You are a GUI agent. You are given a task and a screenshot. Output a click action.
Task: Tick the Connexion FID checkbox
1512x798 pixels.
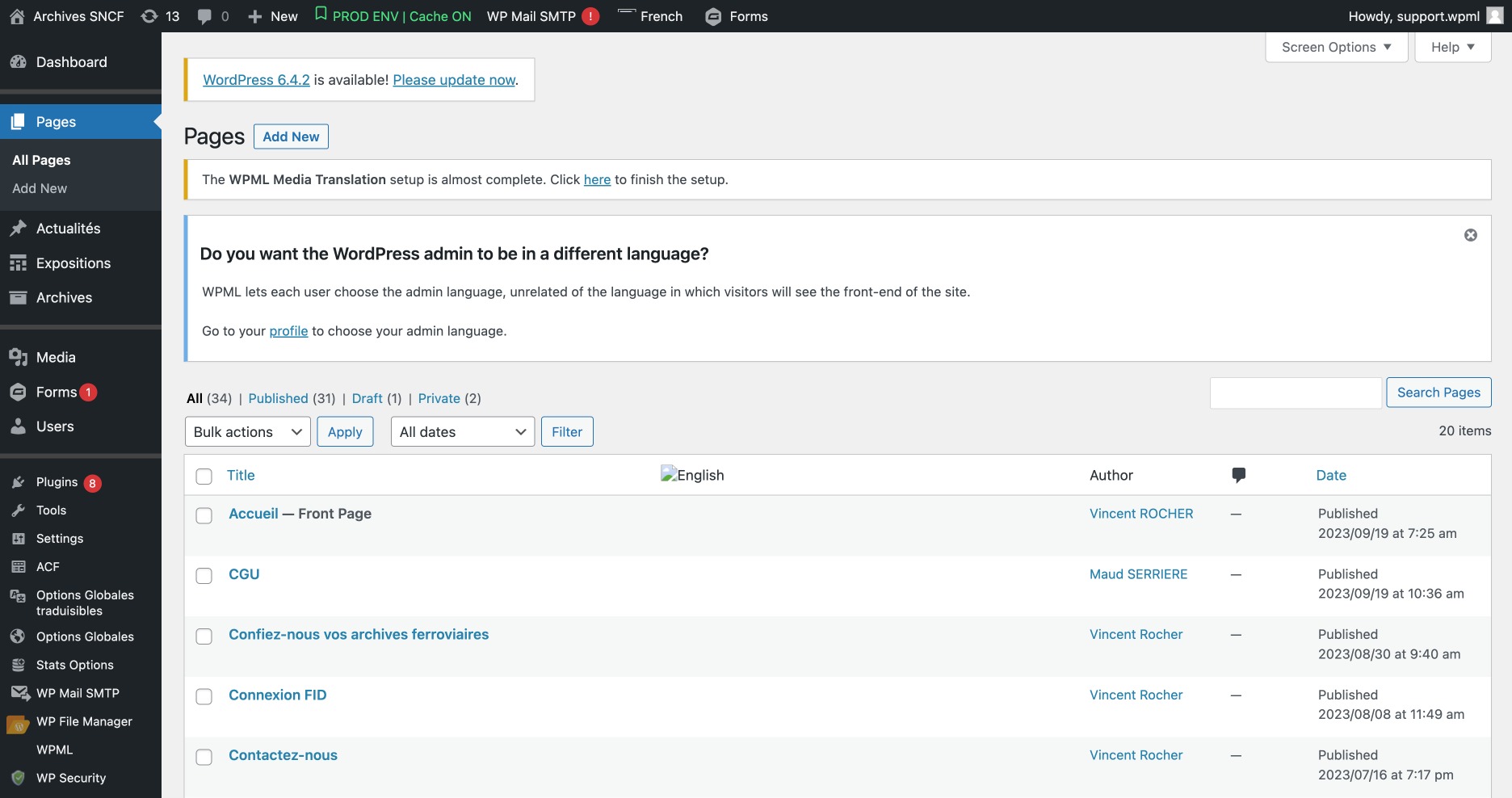(204, 696)
